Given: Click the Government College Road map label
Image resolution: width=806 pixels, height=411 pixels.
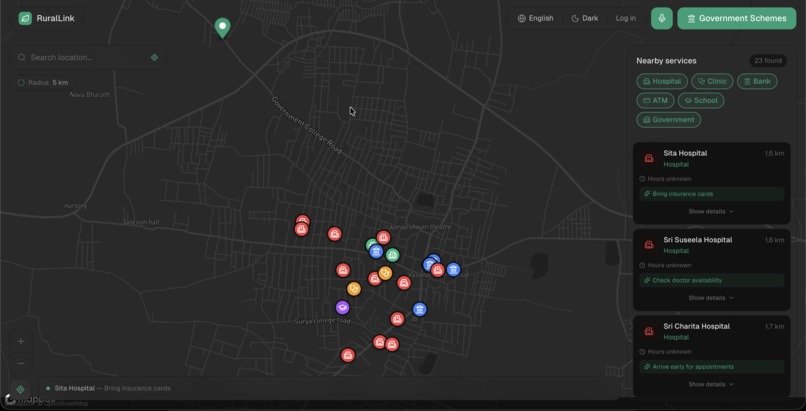Looking at the screenshot, I should click(306, 125).
